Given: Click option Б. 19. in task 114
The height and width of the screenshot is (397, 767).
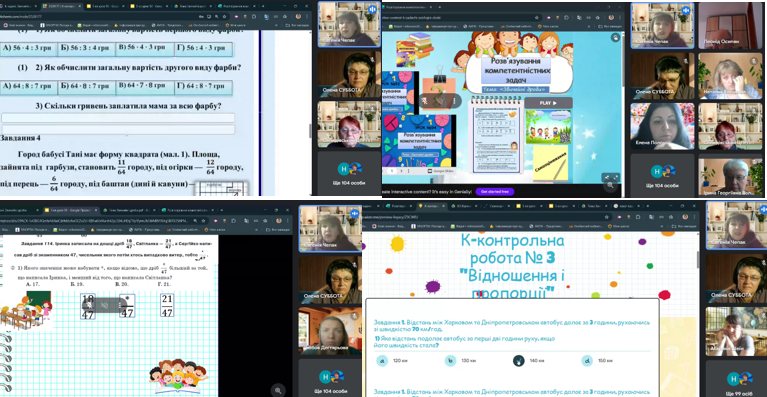Looking at the screenshot, I should (x=77, y=284).
